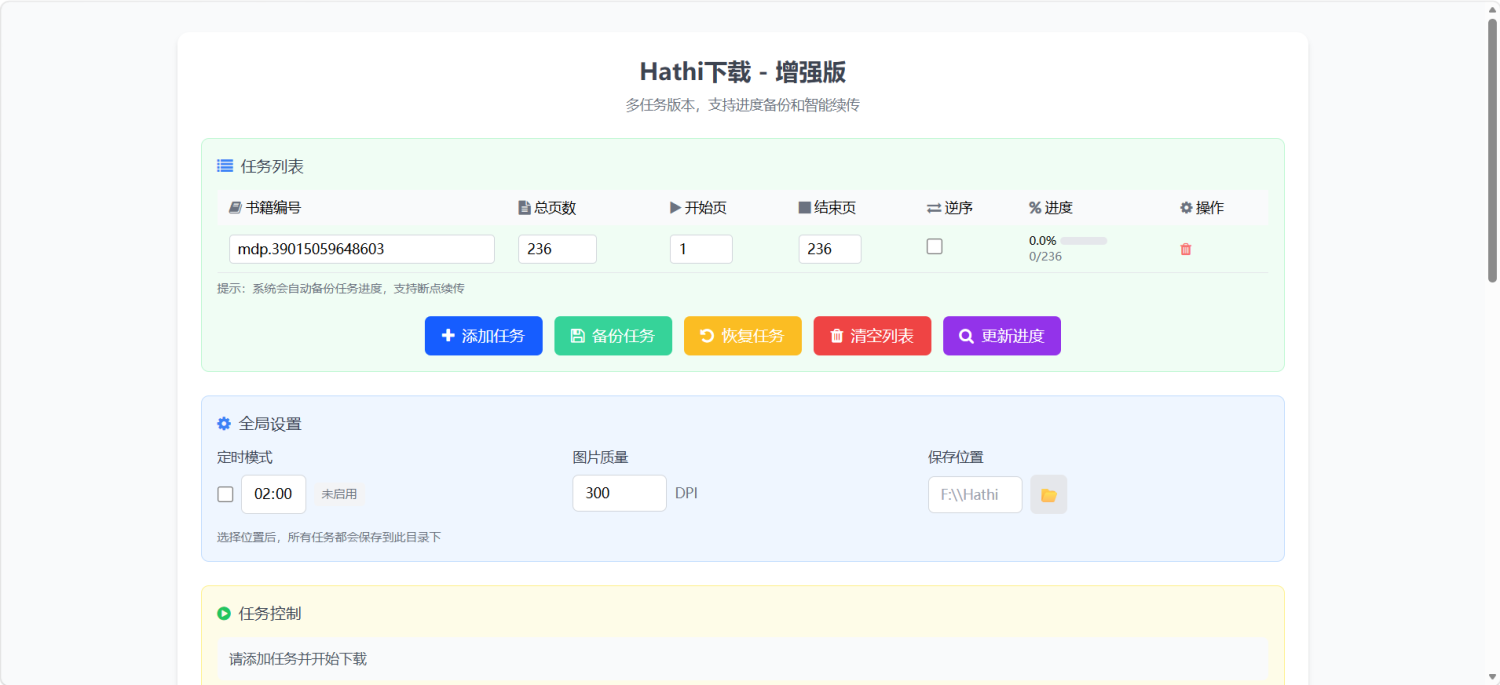The height and width of the screenshot is (685, 1500).
Task: Click the 请添加任务并开始下载 status message
Action: [x=298, y=659]
